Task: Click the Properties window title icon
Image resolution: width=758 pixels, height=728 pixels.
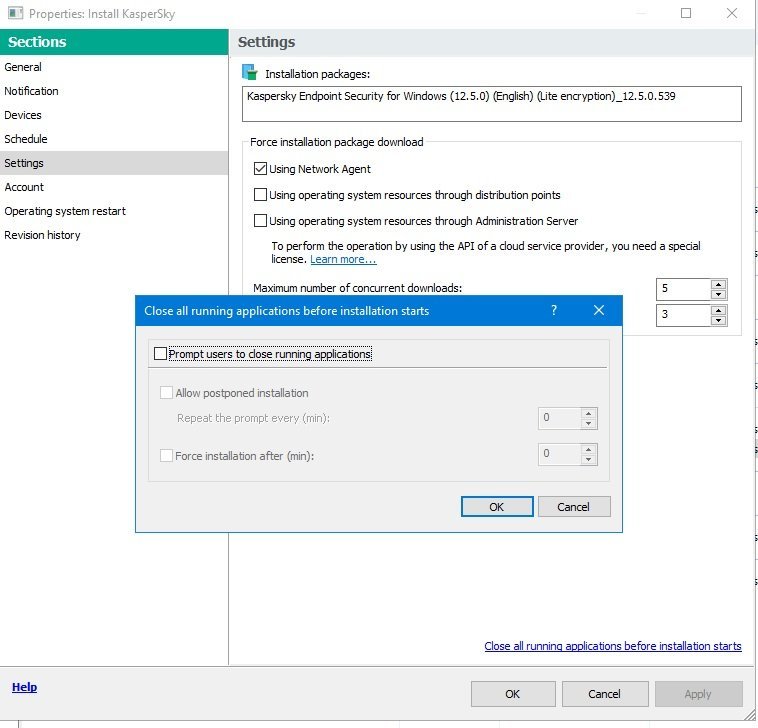Action: tap(15, 13)
